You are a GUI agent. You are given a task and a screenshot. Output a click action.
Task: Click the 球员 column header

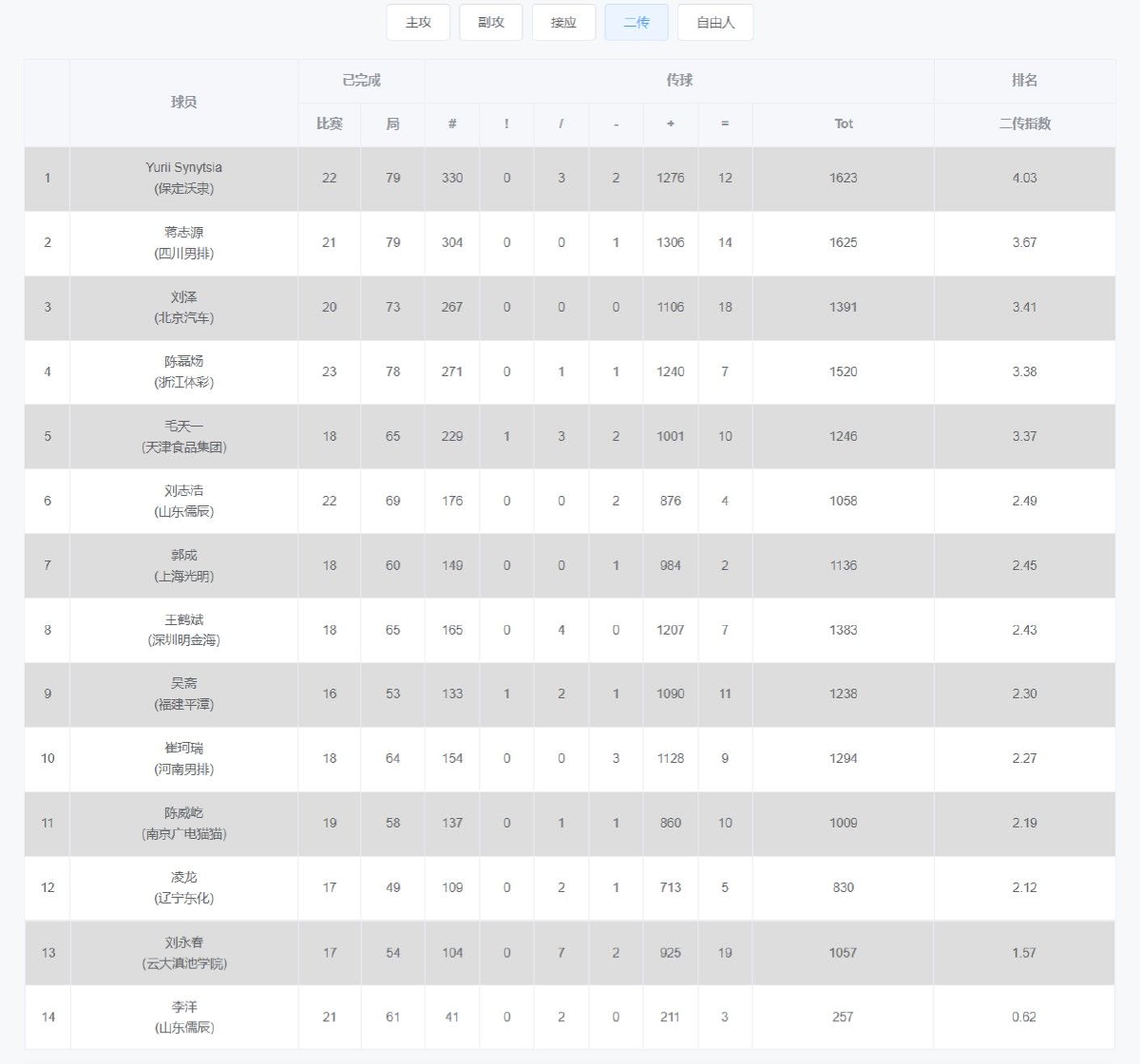(184, 103)
